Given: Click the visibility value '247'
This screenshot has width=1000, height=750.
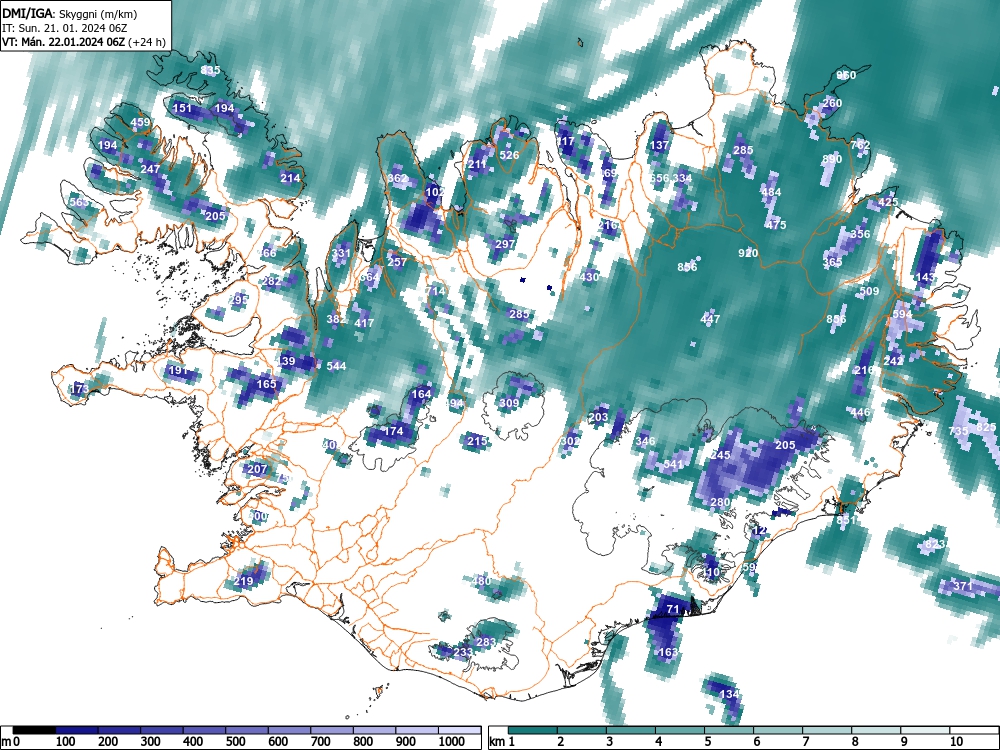Looking at the screenshot, I should (x=150, y=169).
